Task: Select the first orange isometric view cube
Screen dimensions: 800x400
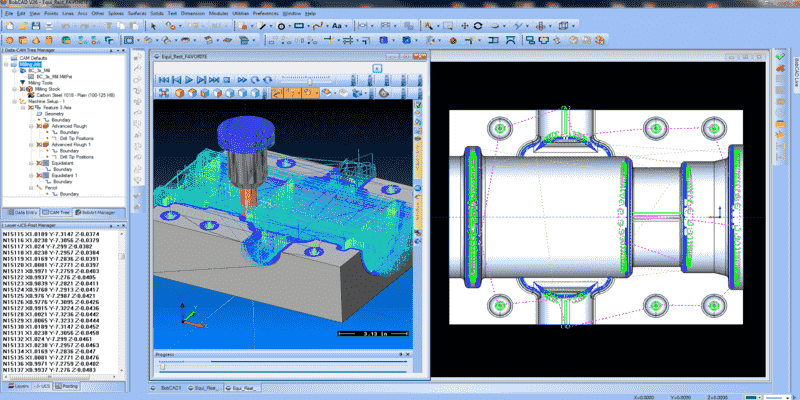Action: coord(180,93)
